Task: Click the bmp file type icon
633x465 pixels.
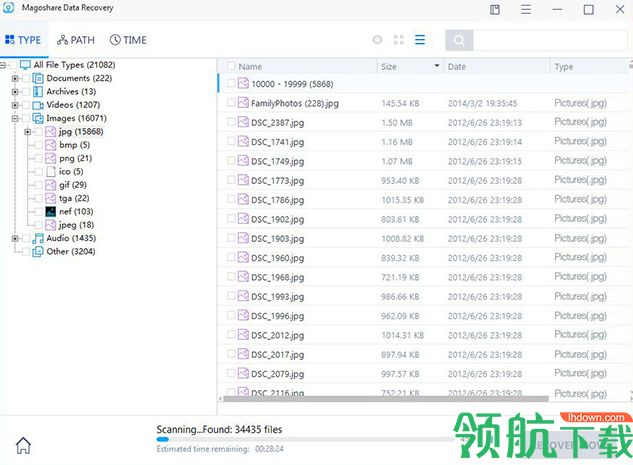Action: 50,145
